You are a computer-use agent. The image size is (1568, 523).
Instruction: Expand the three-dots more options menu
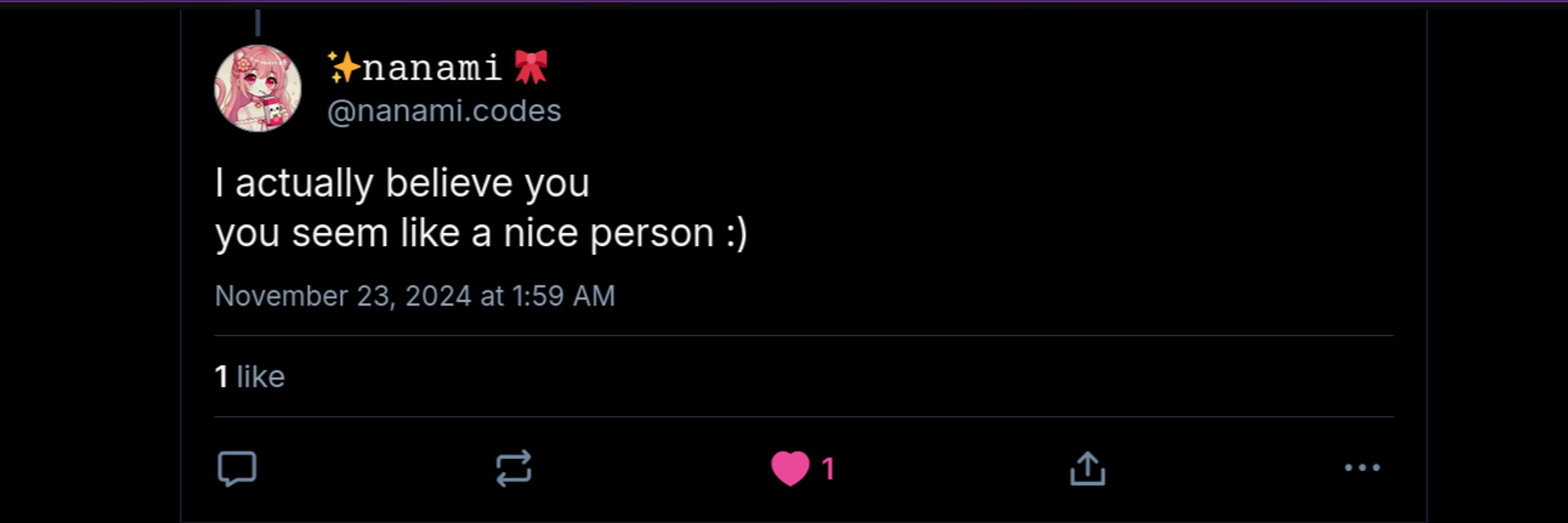(1362, 468)
